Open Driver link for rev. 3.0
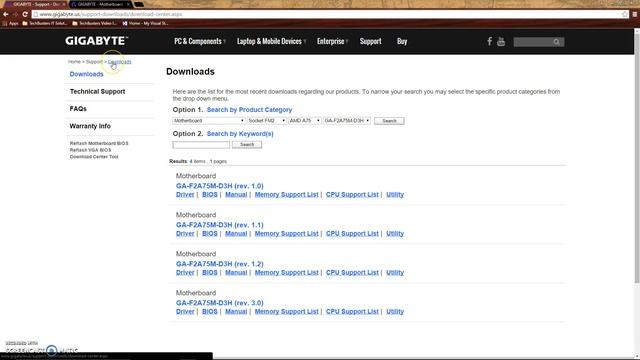 point(185,311)
